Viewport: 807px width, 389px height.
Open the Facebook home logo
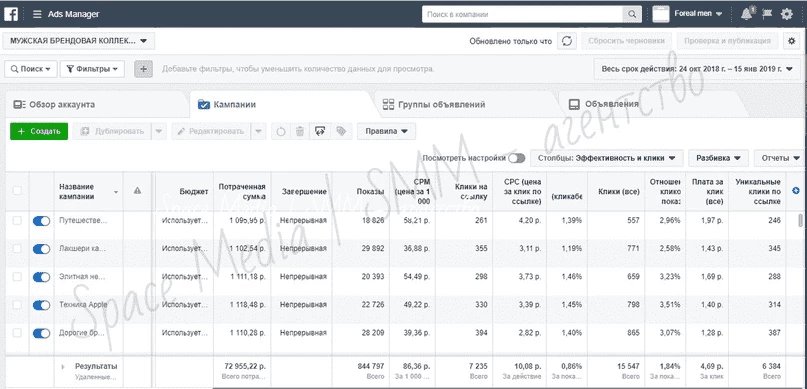click(x=11, y=14)
